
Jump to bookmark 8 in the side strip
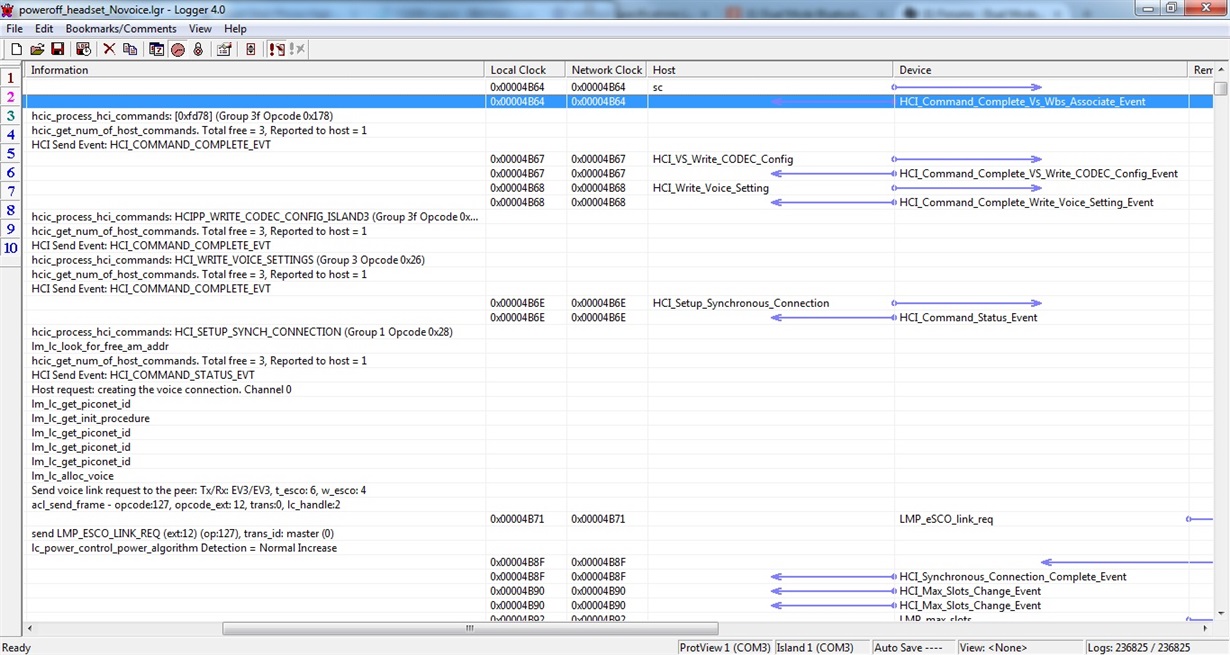click(11, 211)
